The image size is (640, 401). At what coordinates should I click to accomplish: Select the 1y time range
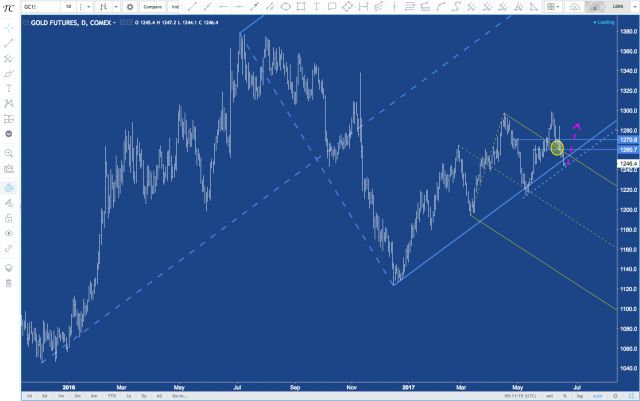129,396
